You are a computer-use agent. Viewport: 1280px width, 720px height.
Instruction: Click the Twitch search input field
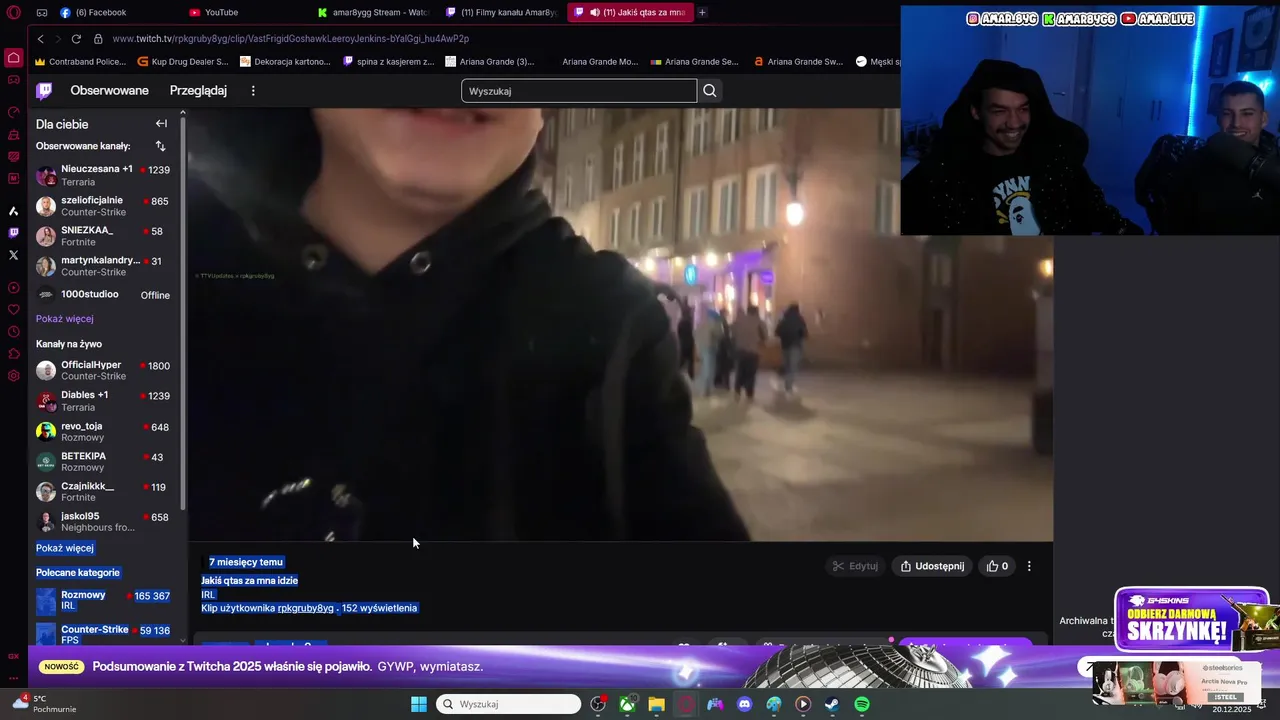(x=579, y=91)
